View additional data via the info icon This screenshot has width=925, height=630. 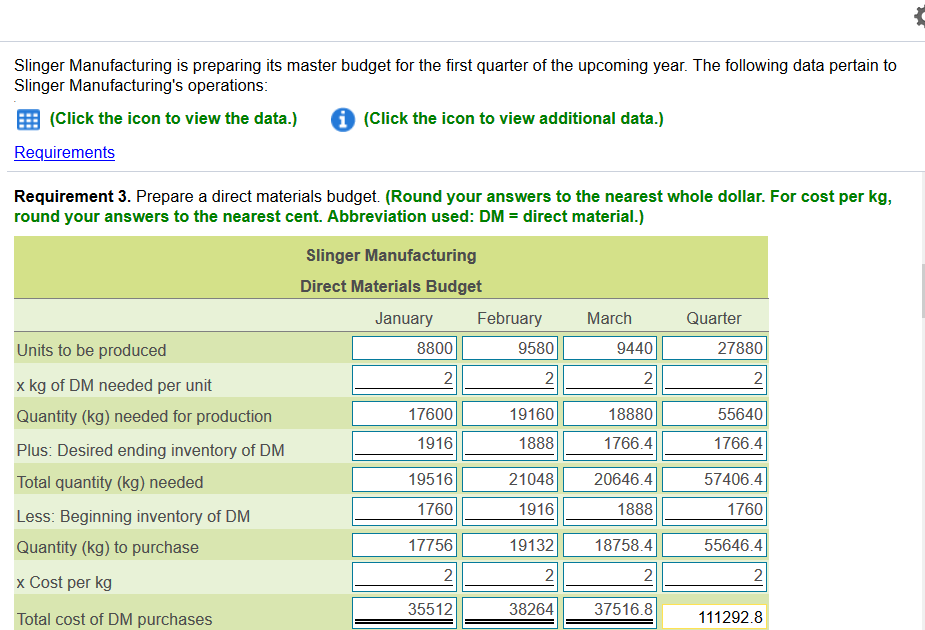pyautogui.click(x=343, y=118)
